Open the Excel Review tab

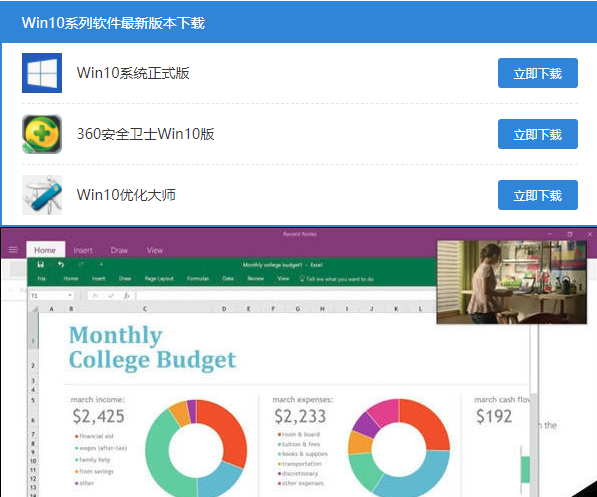(x=255, y=279)
